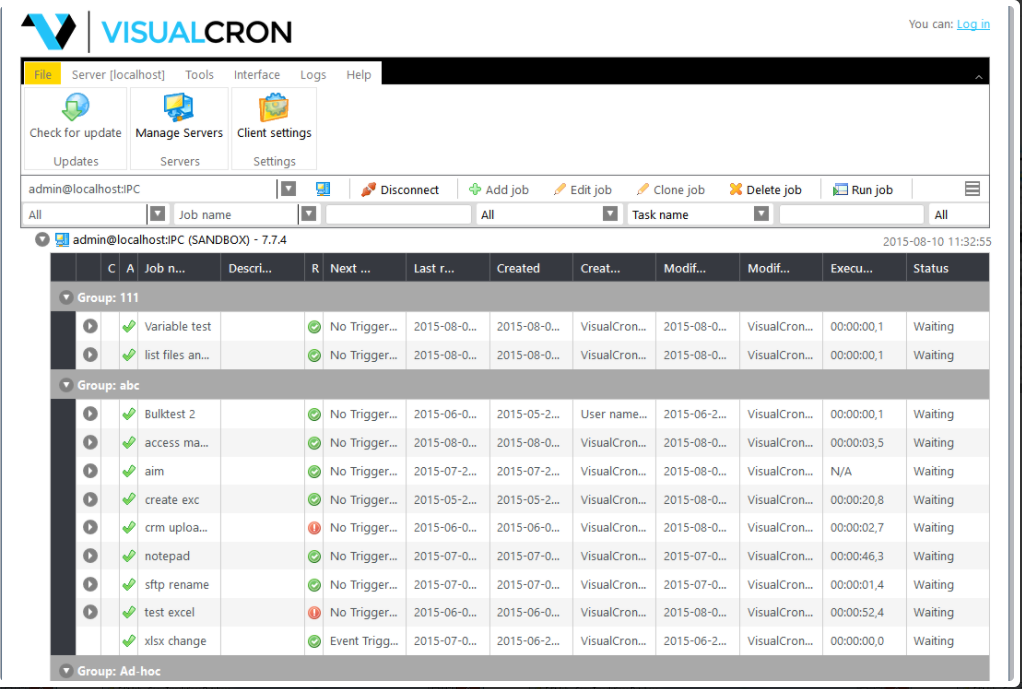
Task: Open Client settings
Action: point(273,113)
